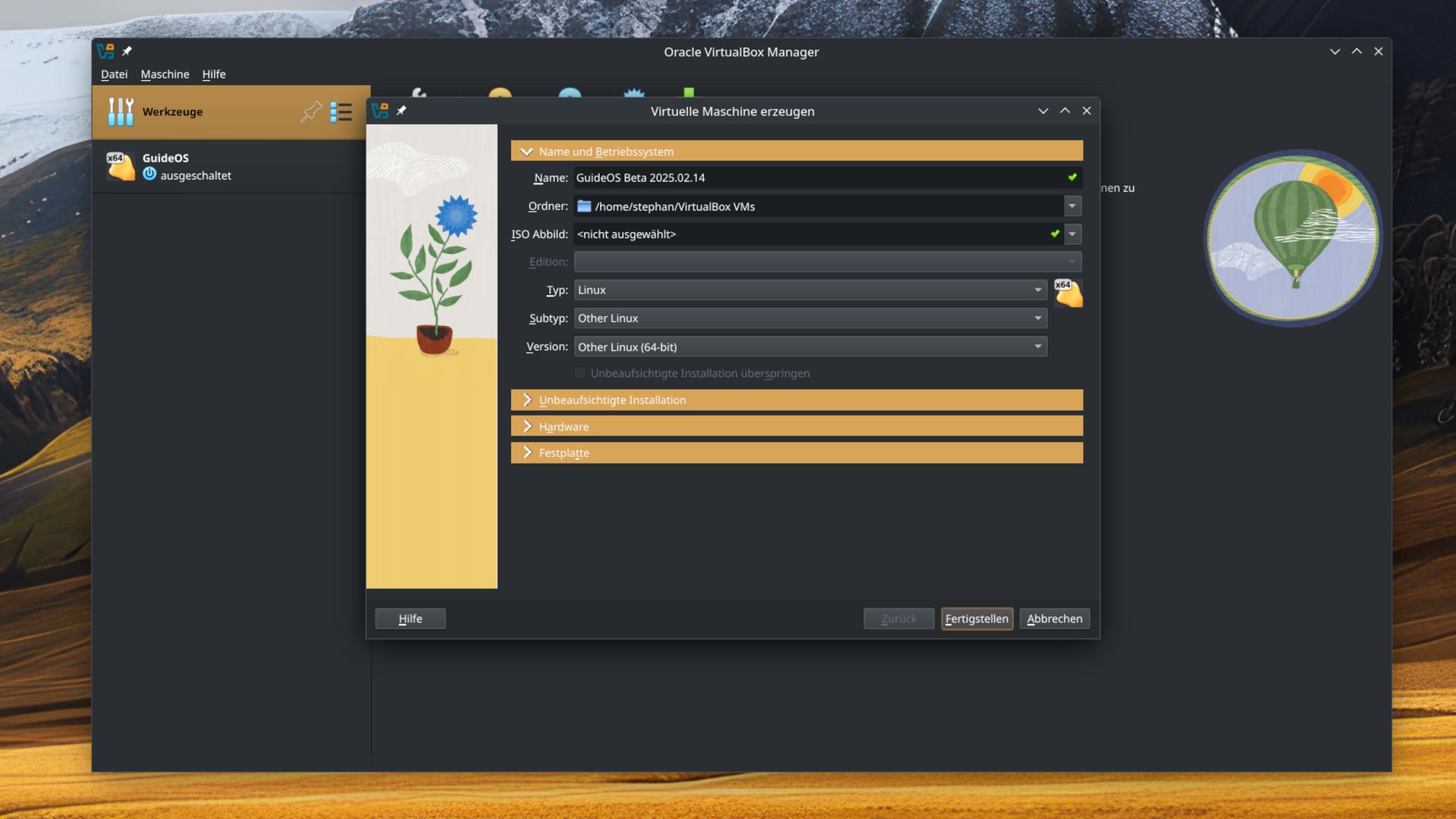
Task: Open the Datei menu
Action: click(114, 74)
